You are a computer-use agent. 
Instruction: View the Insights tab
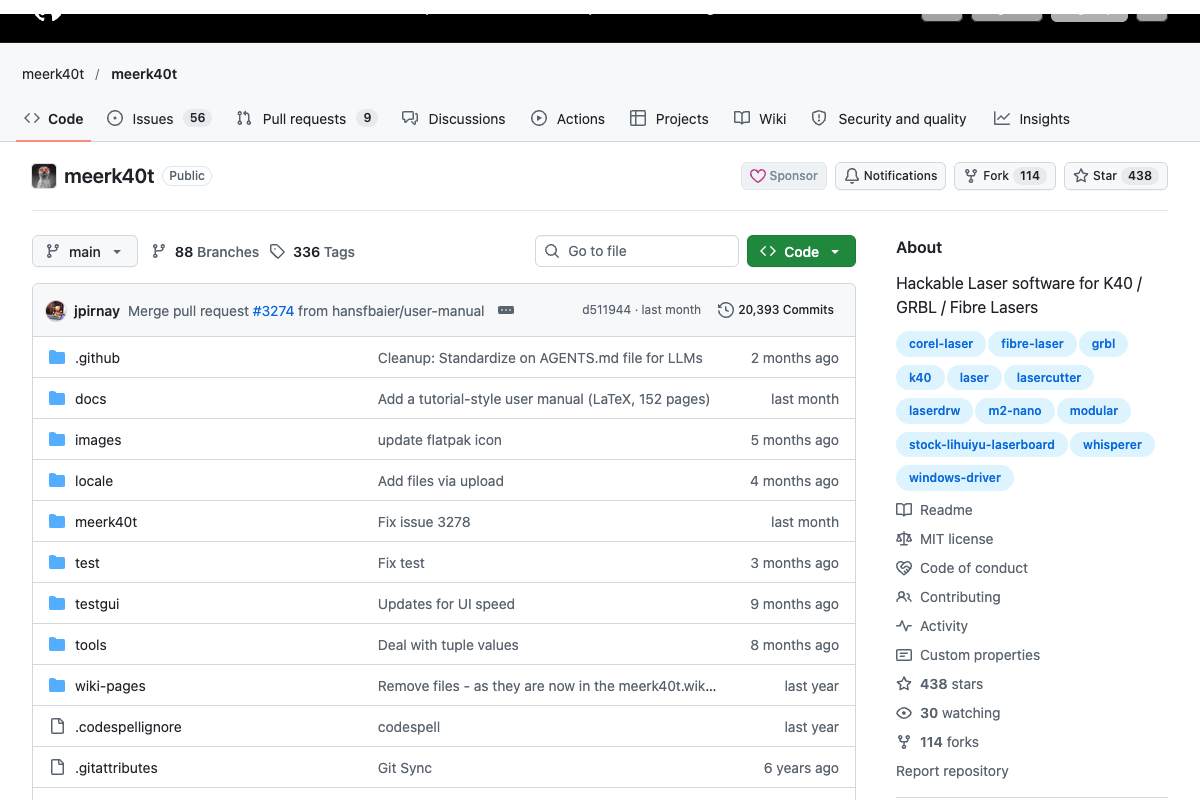(x=1032, y=119)
